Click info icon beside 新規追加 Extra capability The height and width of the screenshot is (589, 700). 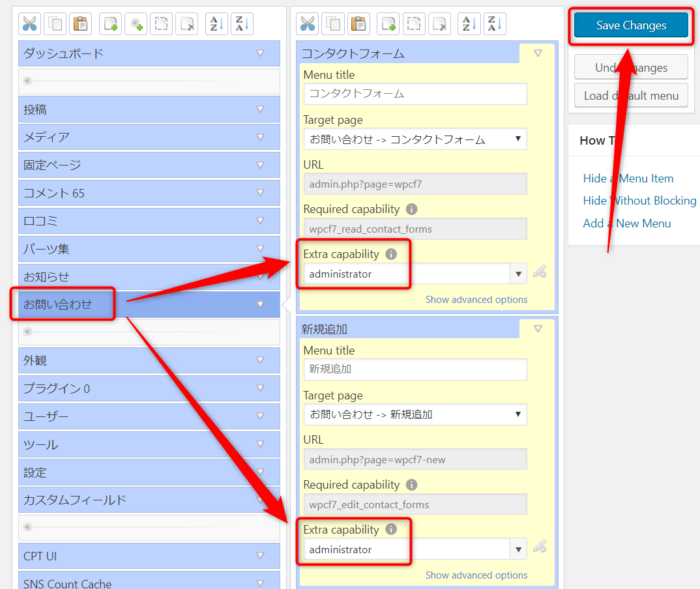[x=391, y=530]
